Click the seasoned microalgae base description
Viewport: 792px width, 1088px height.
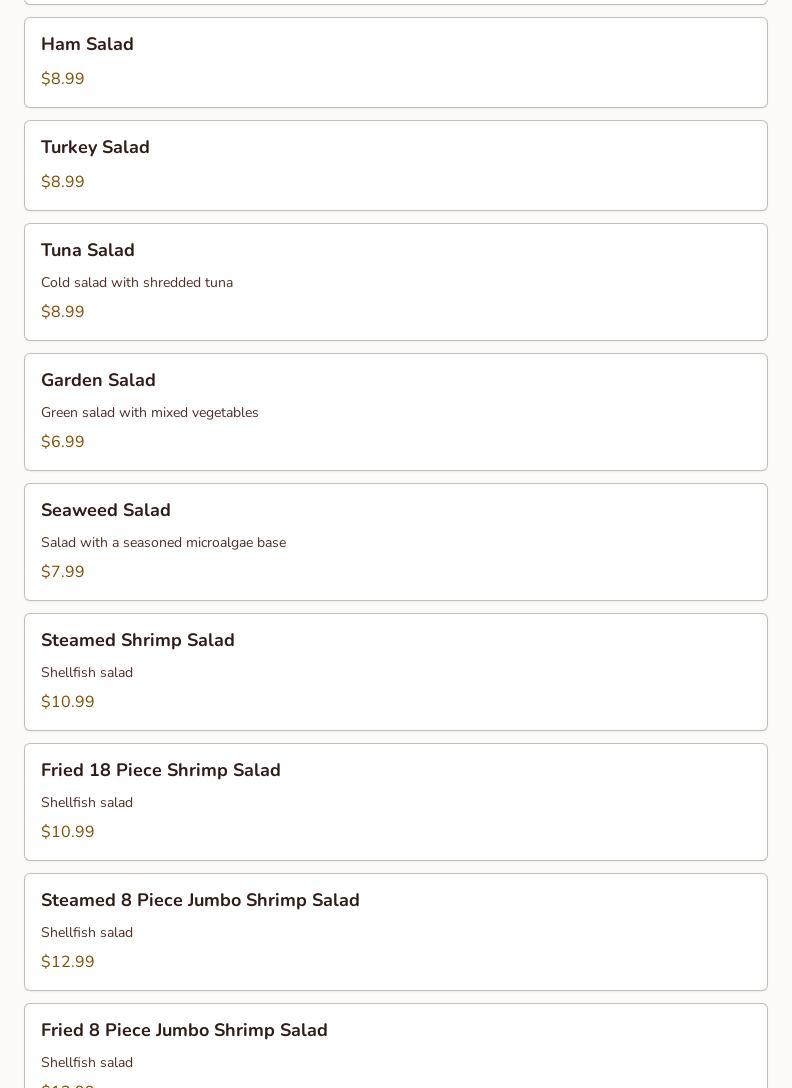click(163, 543)
